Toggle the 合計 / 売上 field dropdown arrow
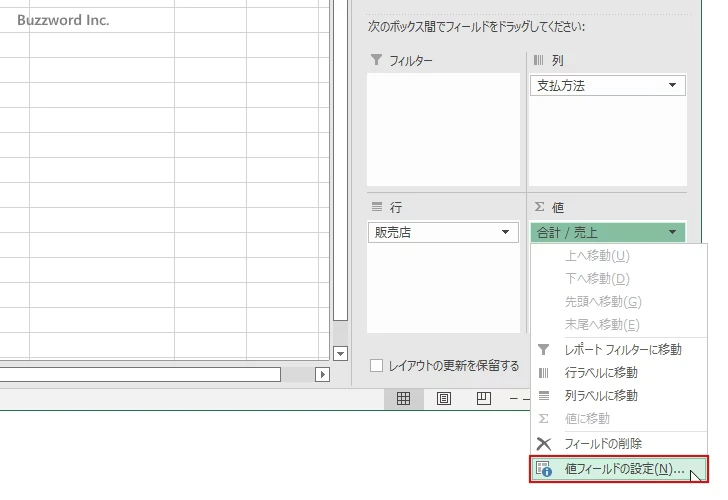 (672, 232)
